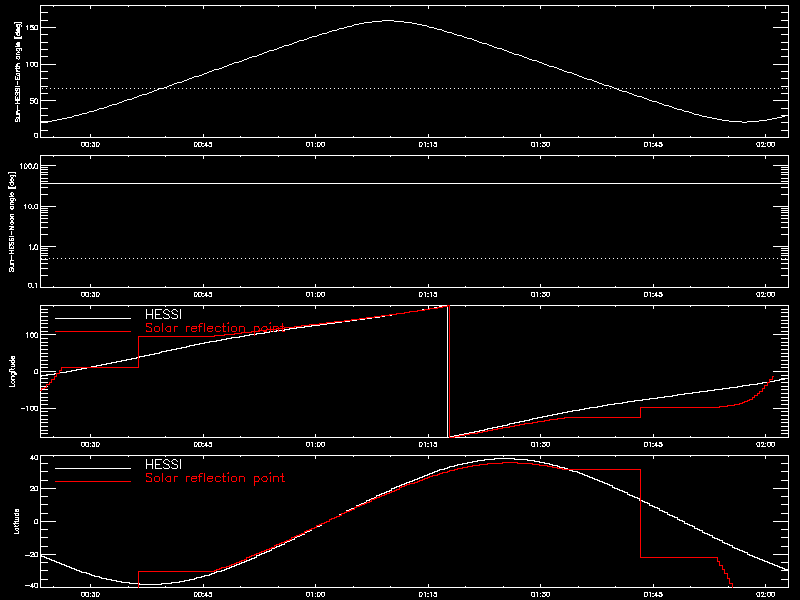Click 01:45 time label under Noon angle plot
This screenshot has width=800, height=600.
[x=653, y=294]
